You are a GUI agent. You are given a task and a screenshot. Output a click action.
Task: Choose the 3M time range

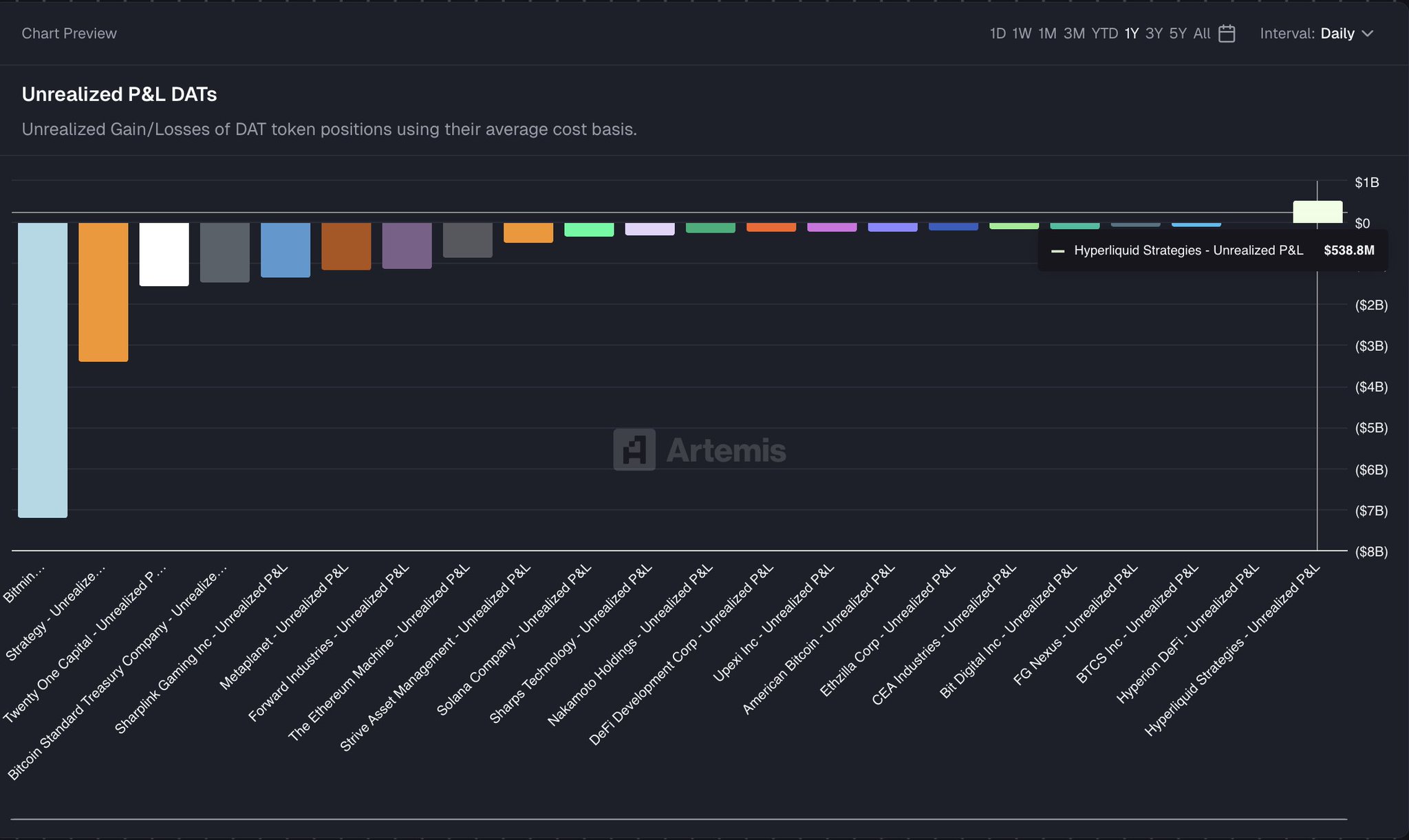(x=1074, y=34)
